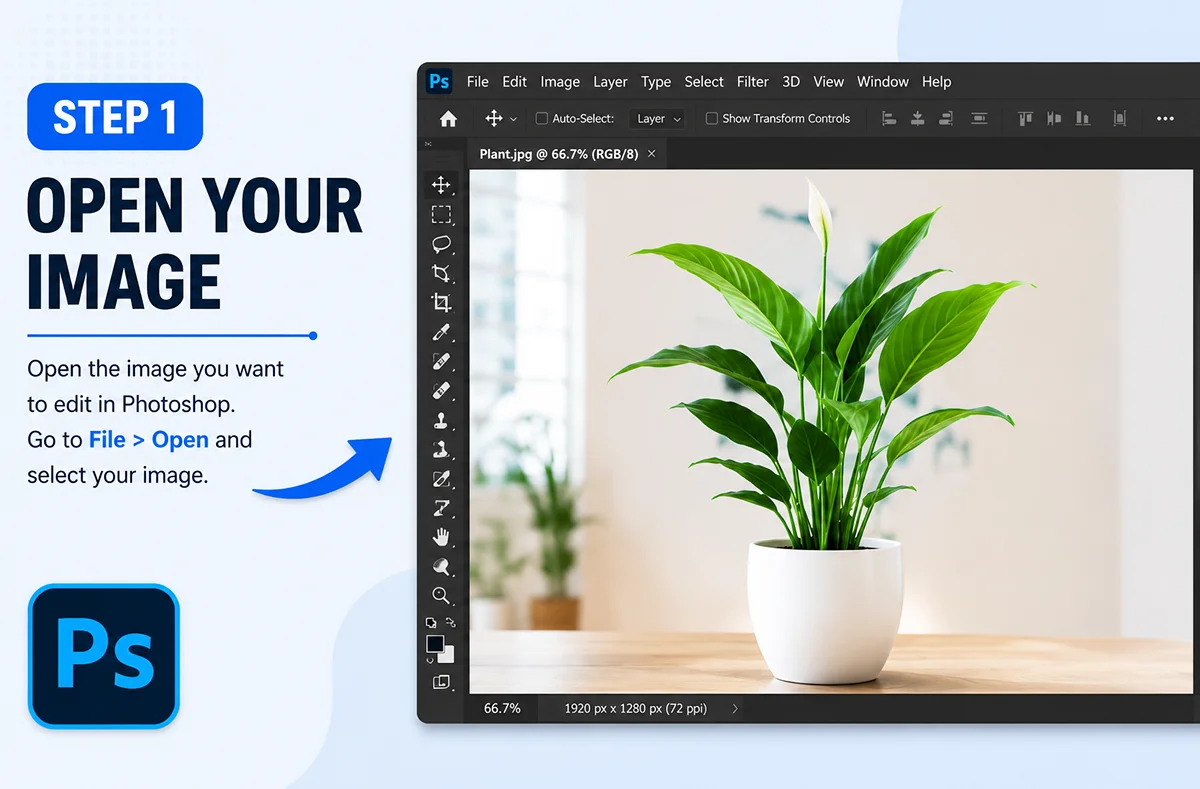Pick the polygon selection tool between Lasso and Crop

440,273
